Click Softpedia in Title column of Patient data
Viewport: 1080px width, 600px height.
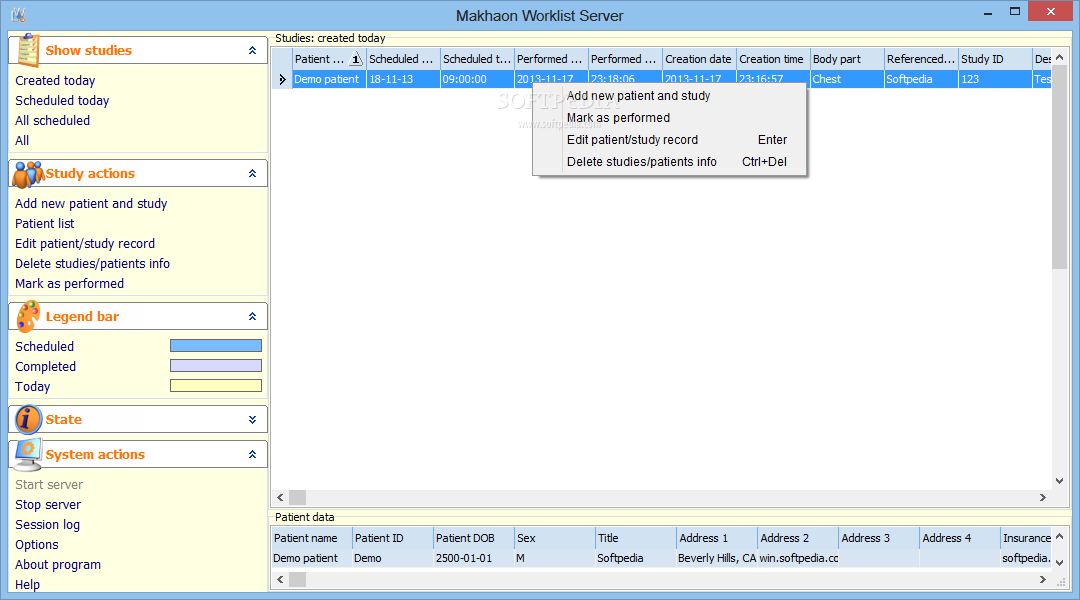(636, 558)
